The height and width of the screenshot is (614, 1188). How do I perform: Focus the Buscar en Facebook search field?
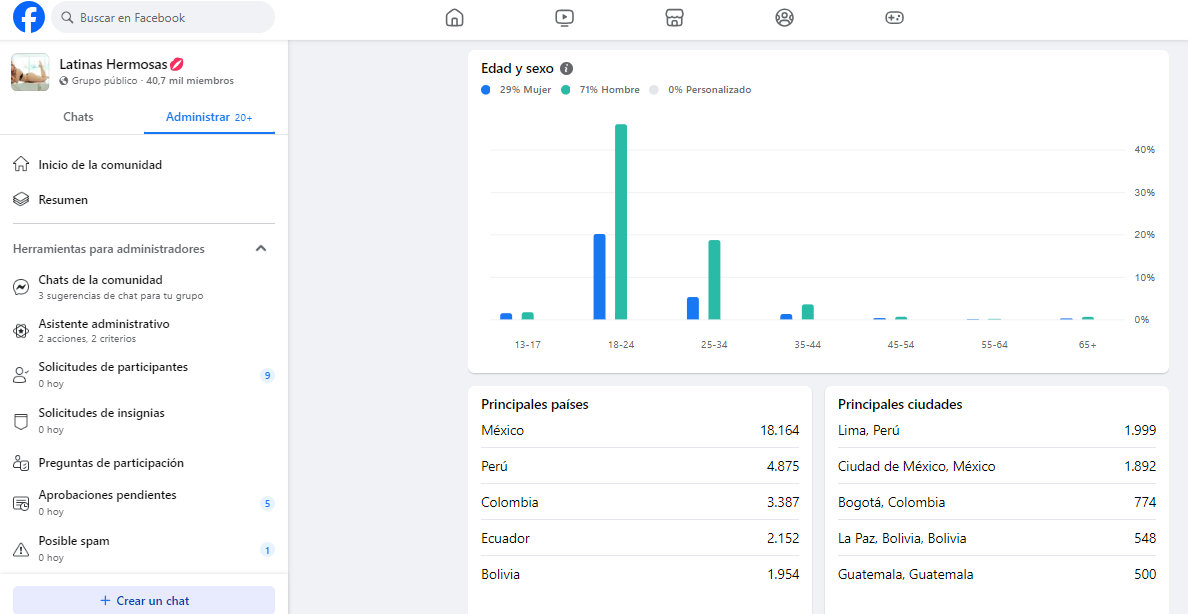point(163,17)
